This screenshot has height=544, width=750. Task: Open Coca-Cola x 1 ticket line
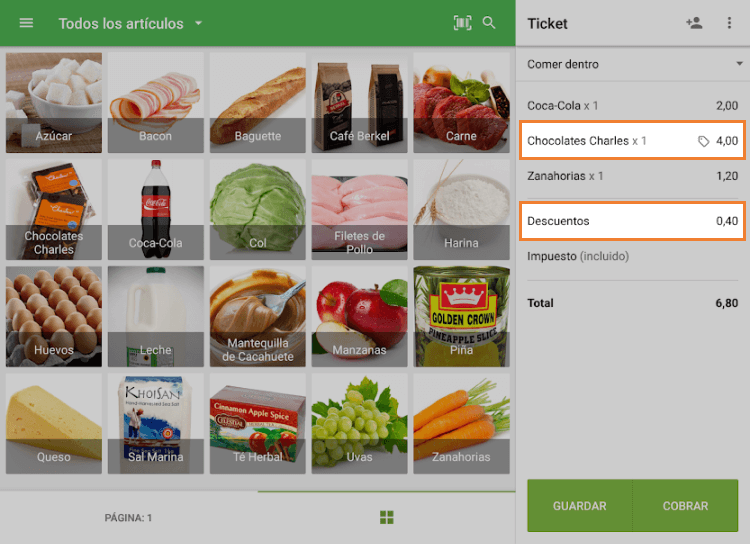(633, 105)
